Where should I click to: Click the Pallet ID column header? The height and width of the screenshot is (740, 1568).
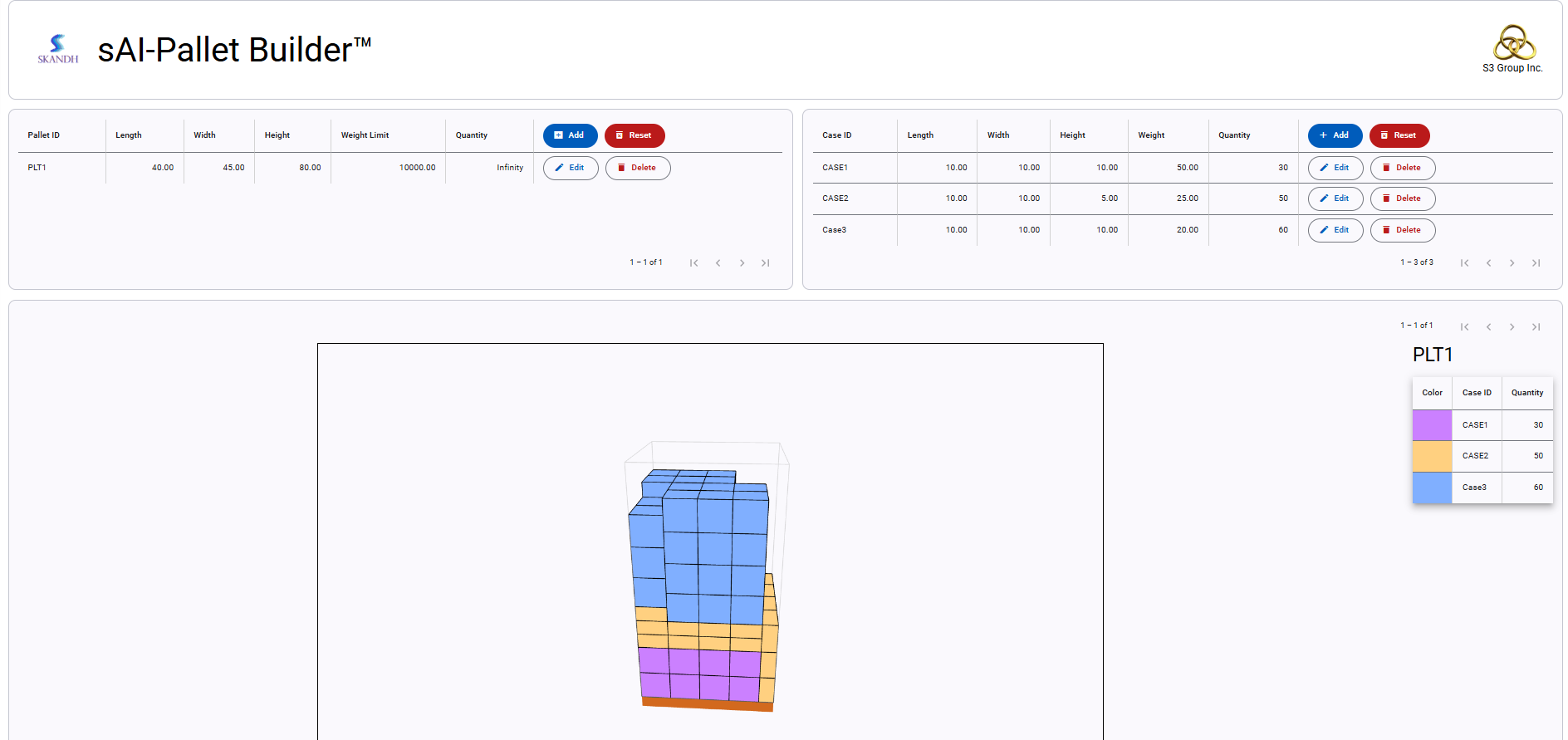coord(44,135)
